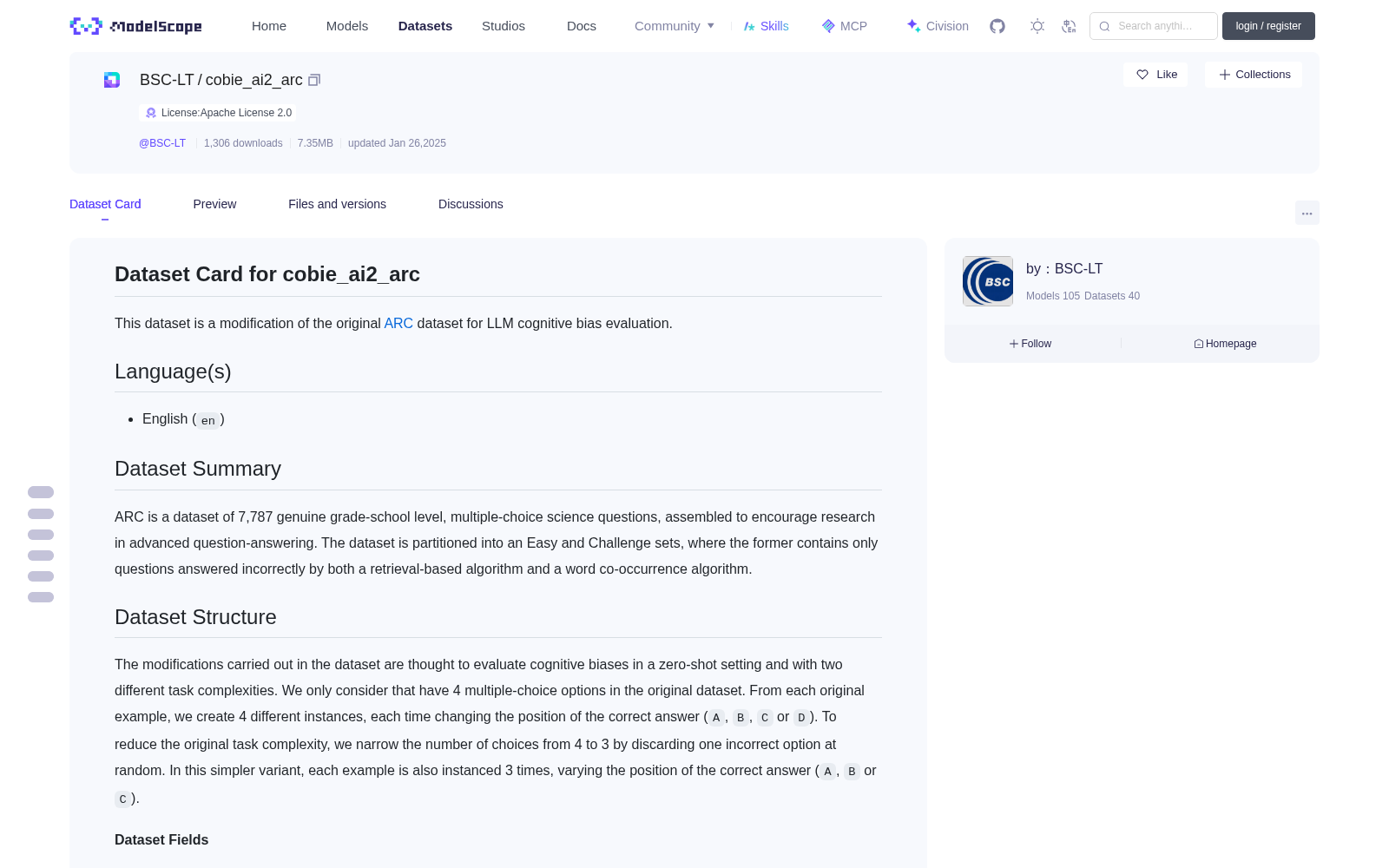Visit the BSC-LT Homepage

pos(1225,344)
